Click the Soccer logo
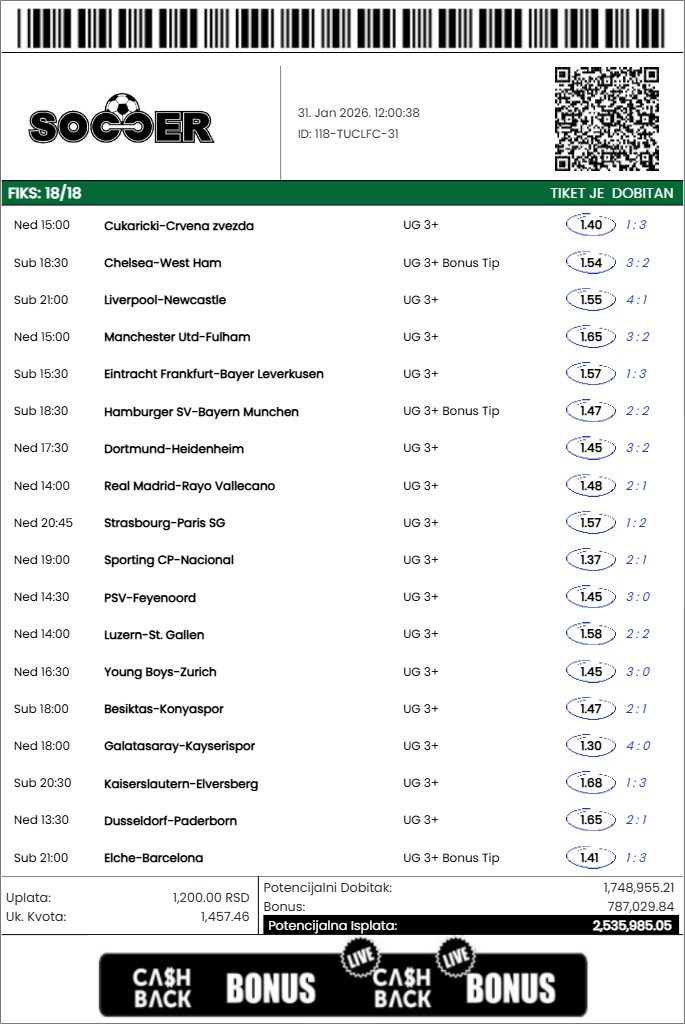Image resolution: width=685 pixels, height=1024 pixels. 121,121
